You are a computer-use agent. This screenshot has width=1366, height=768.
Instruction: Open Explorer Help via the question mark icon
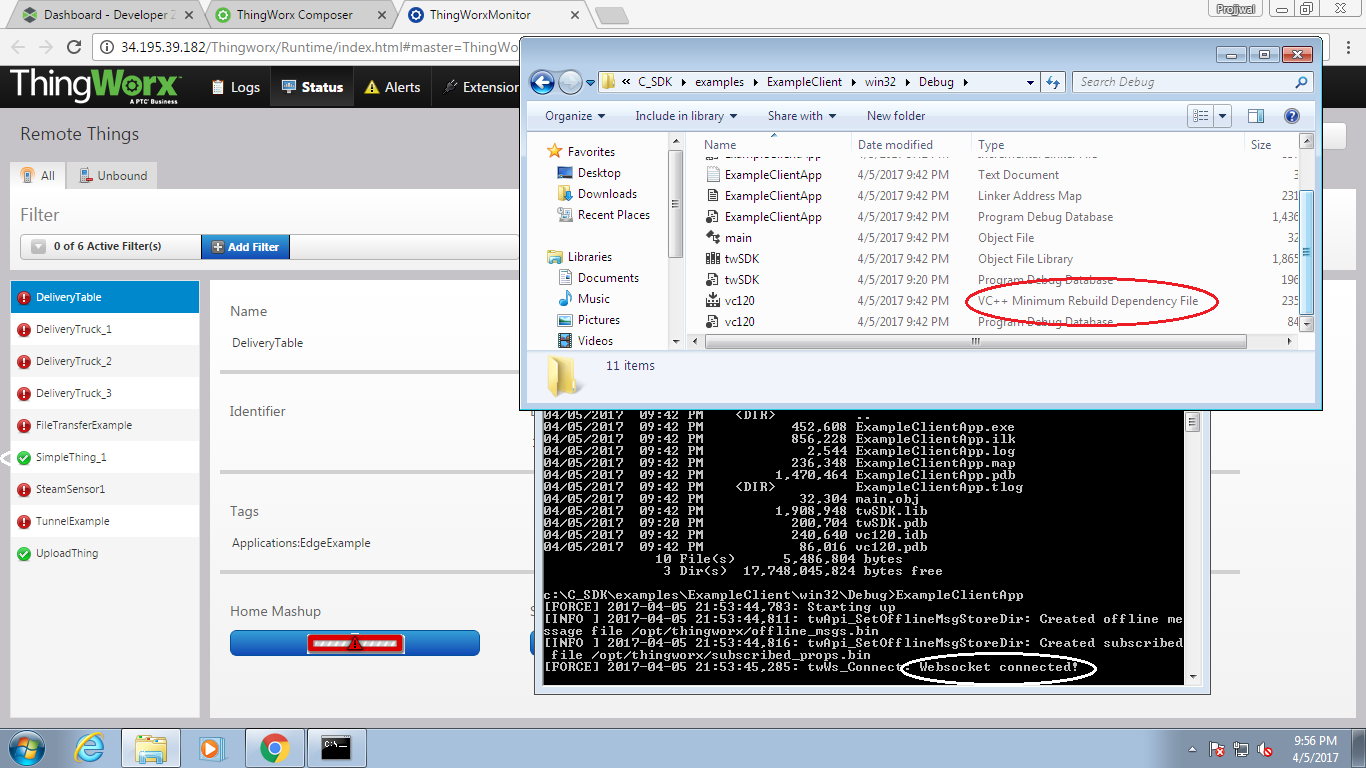1291,115
